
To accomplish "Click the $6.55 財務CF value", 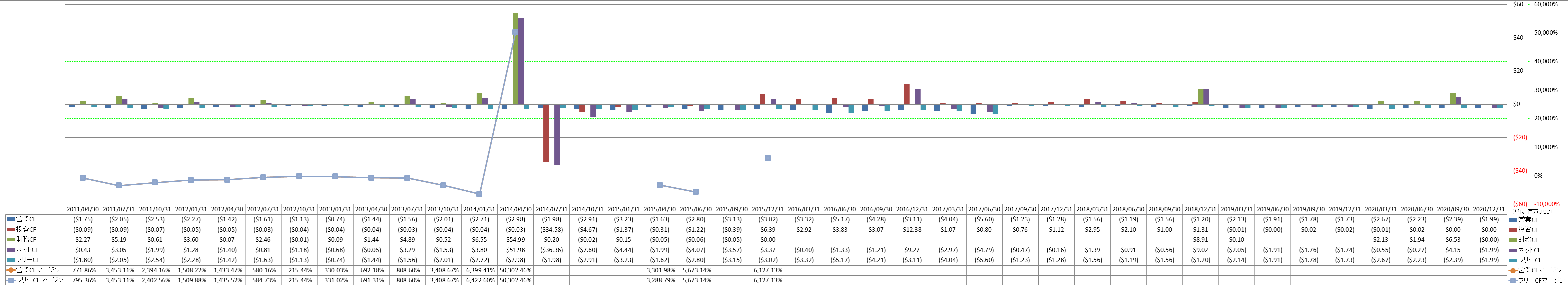I will pyautogui.click(x=480, y=240).
